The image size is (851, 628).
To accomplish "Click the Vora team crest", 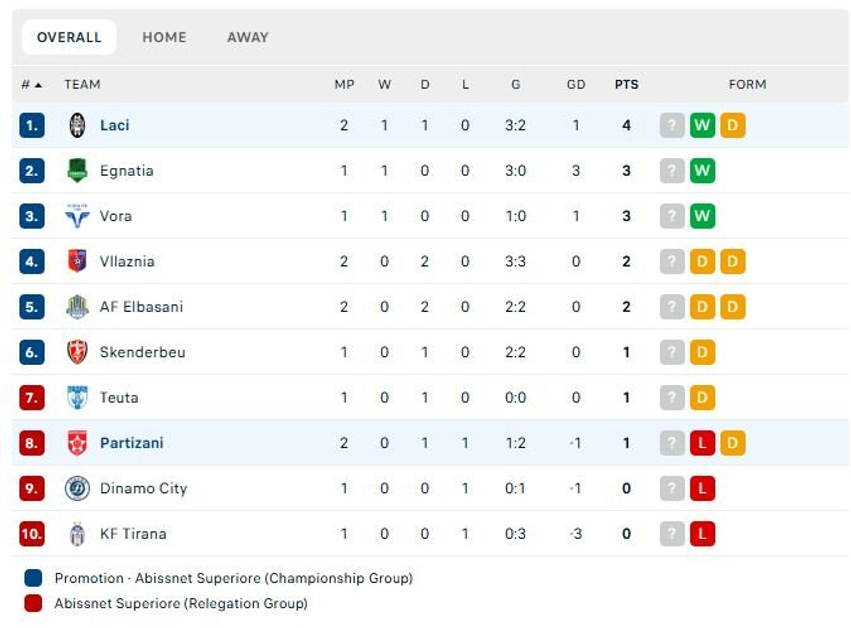I will click(x=77, y=216).
